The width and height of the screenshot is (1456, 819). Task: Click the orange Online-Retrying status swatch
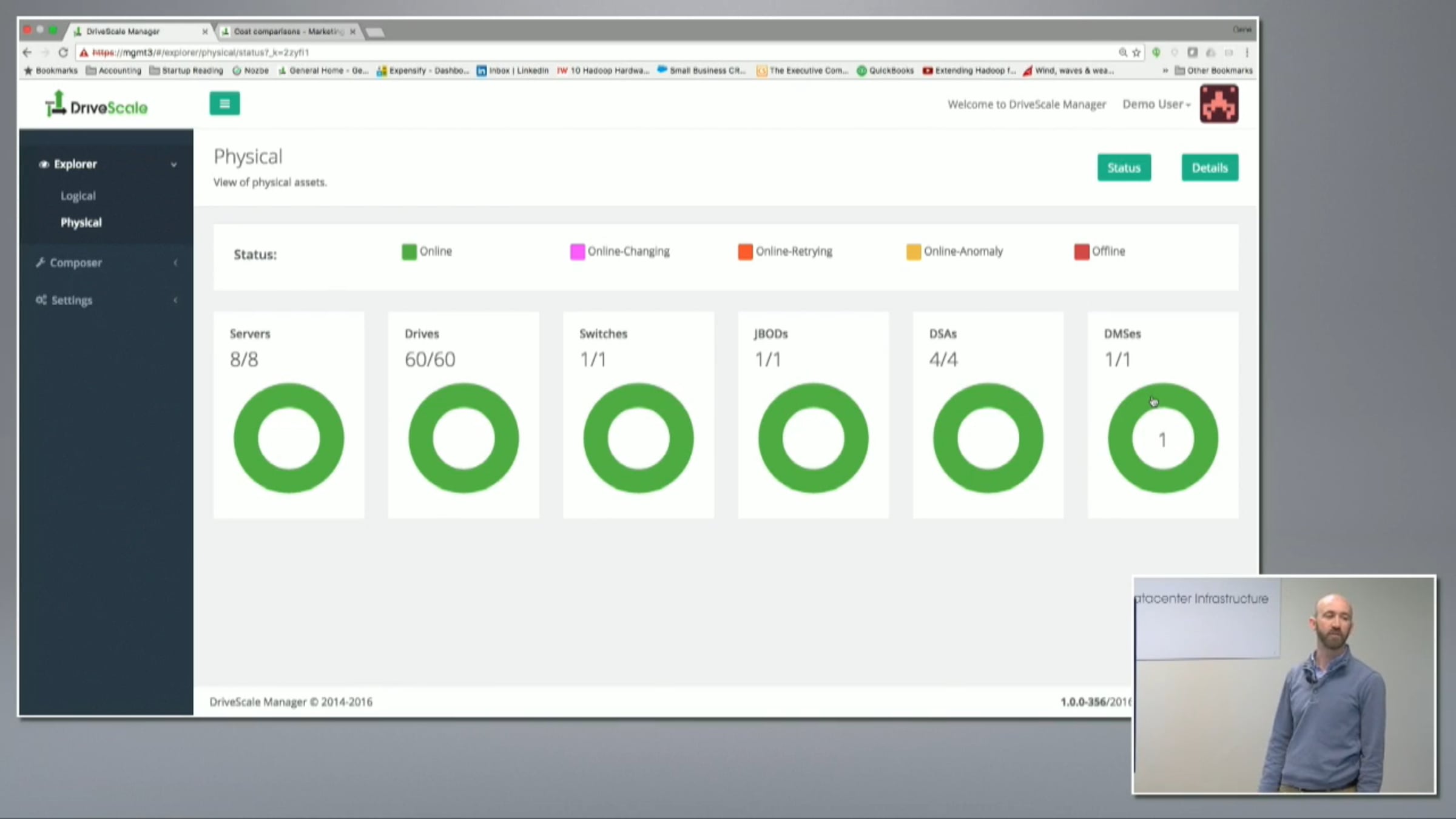pos(745,252)
